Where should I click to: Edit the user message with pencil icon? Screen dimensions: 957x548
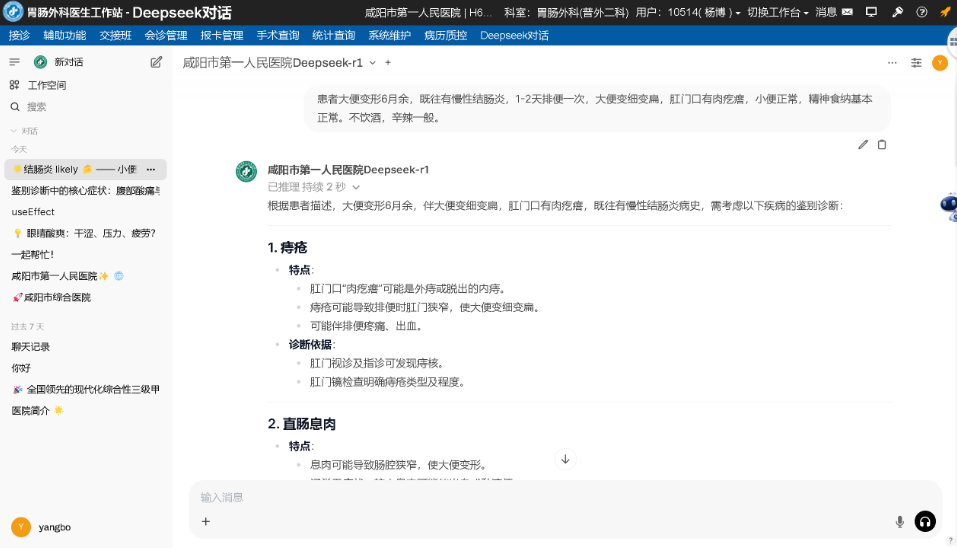pyautogui.click(x=863, y=145)
